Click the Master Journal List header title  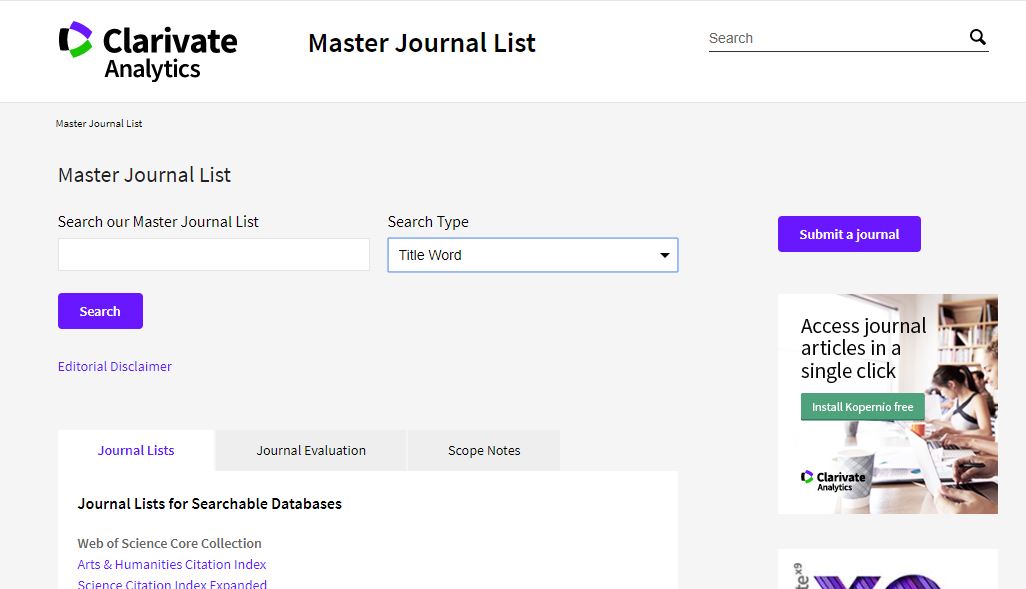(x=421, y=43)
